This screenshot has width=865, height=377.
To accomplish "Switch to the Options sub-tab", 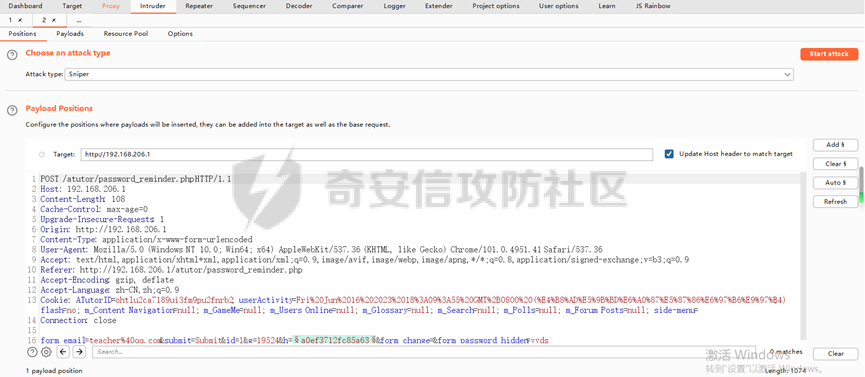I will [x=180, y=34].
